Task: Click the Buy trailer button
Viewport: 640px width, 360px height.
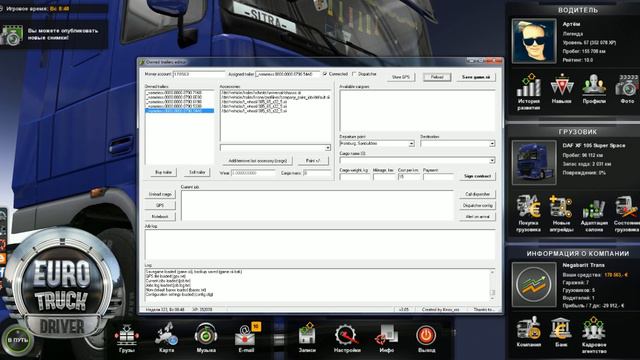Action: click(163, 172)
